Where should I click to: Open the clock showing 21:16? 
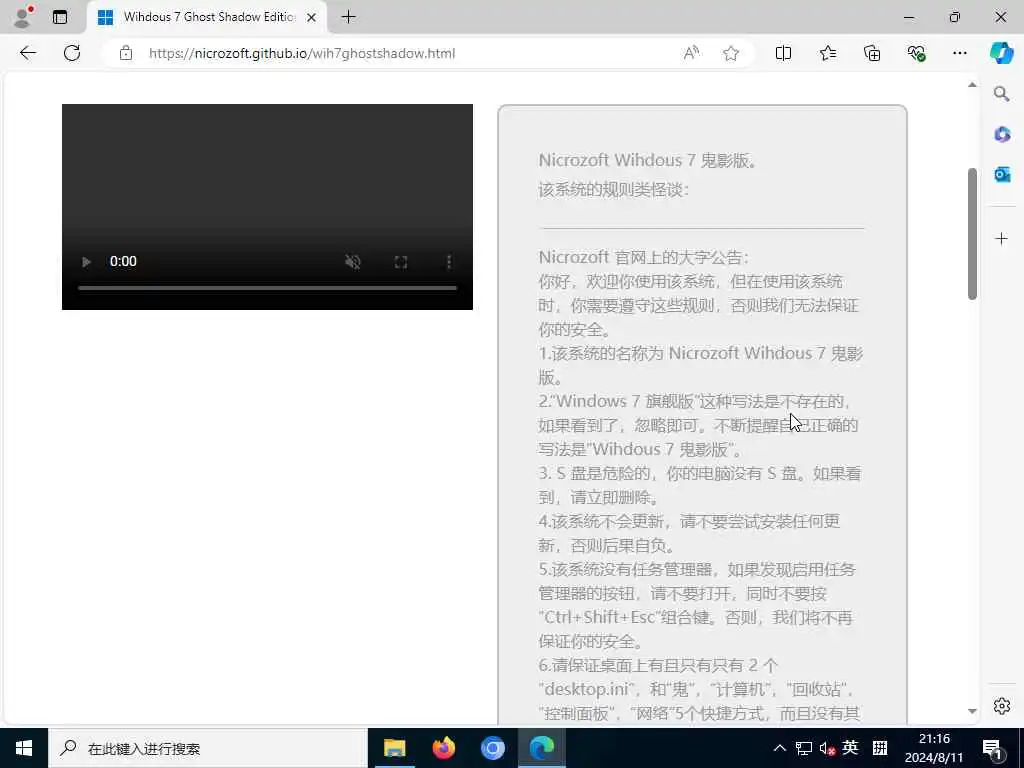[x=935, y=748]
